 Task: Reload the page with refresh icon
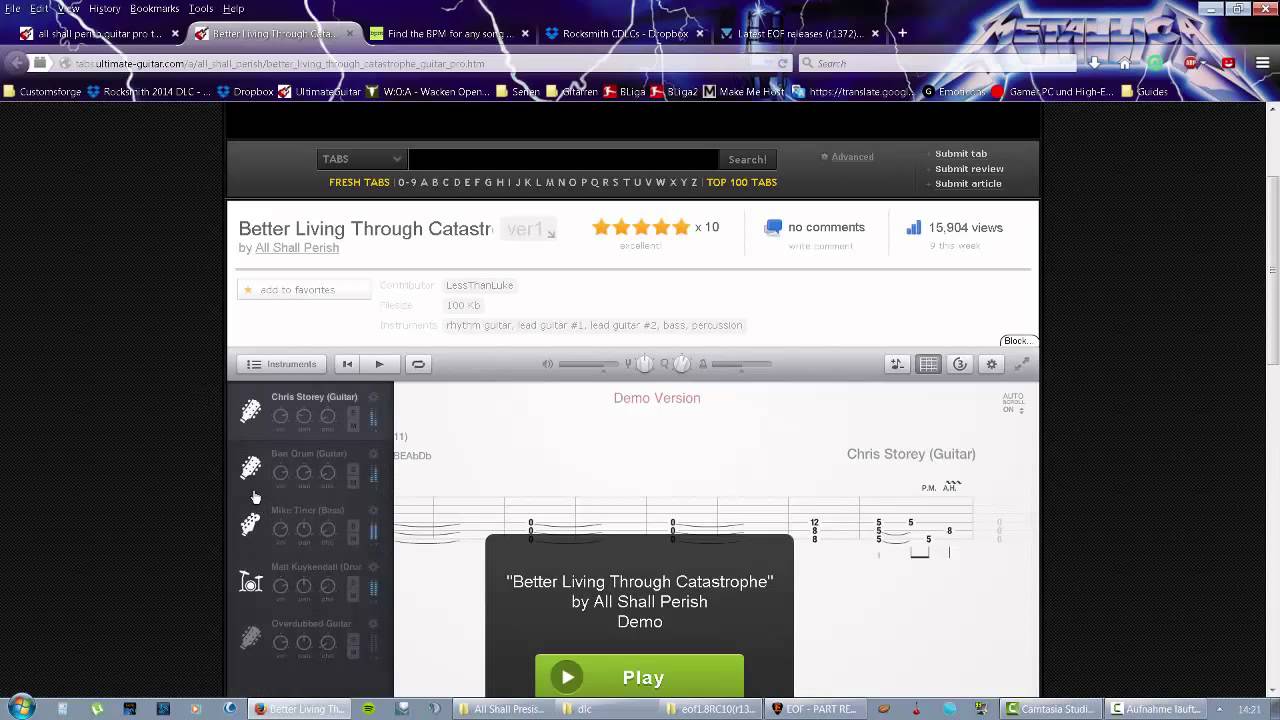783,63
